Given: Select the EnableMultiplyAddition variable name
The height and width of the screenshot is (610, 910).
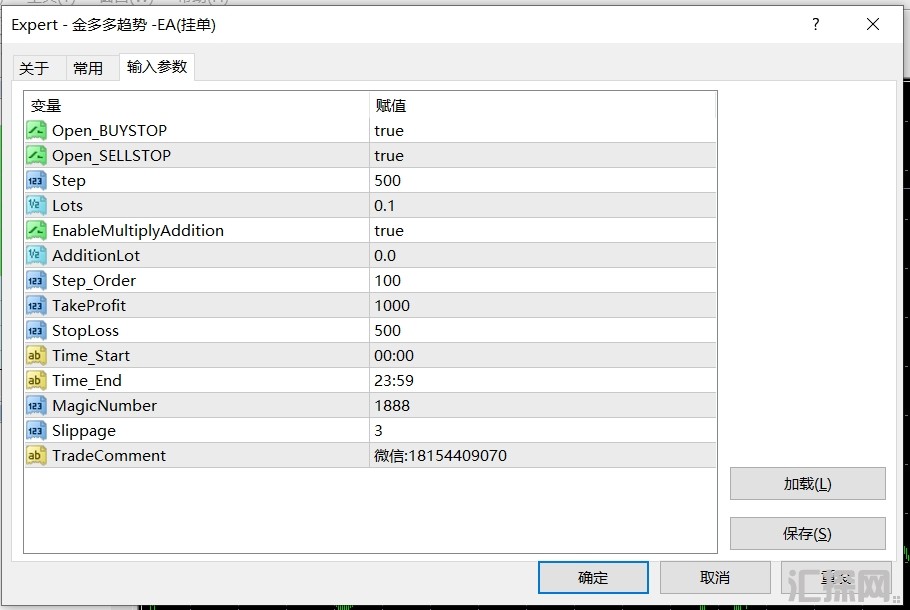Looking at the screenshot, I should coord(138,231).
